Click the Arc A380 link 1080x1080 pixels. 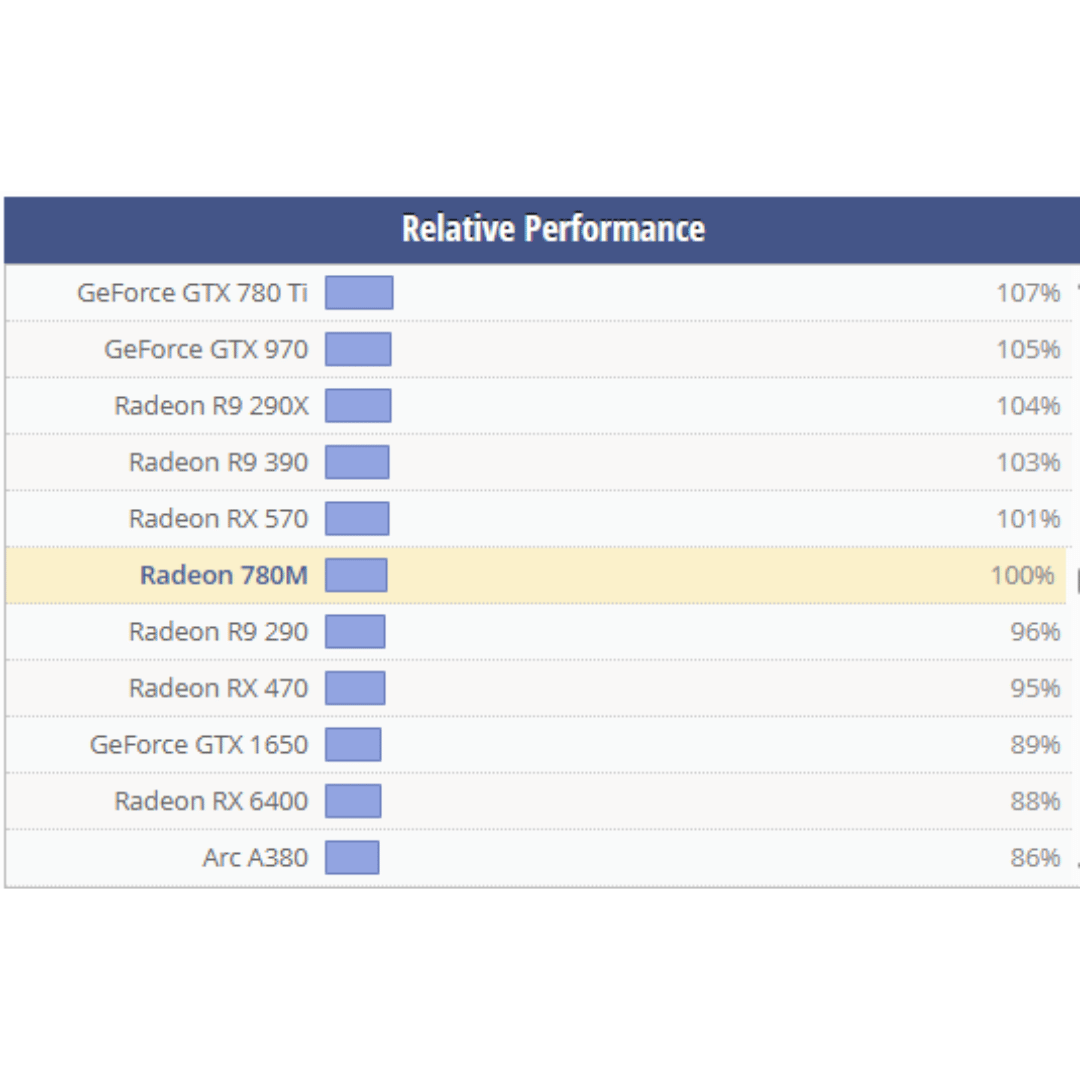[x=255, y=858]
